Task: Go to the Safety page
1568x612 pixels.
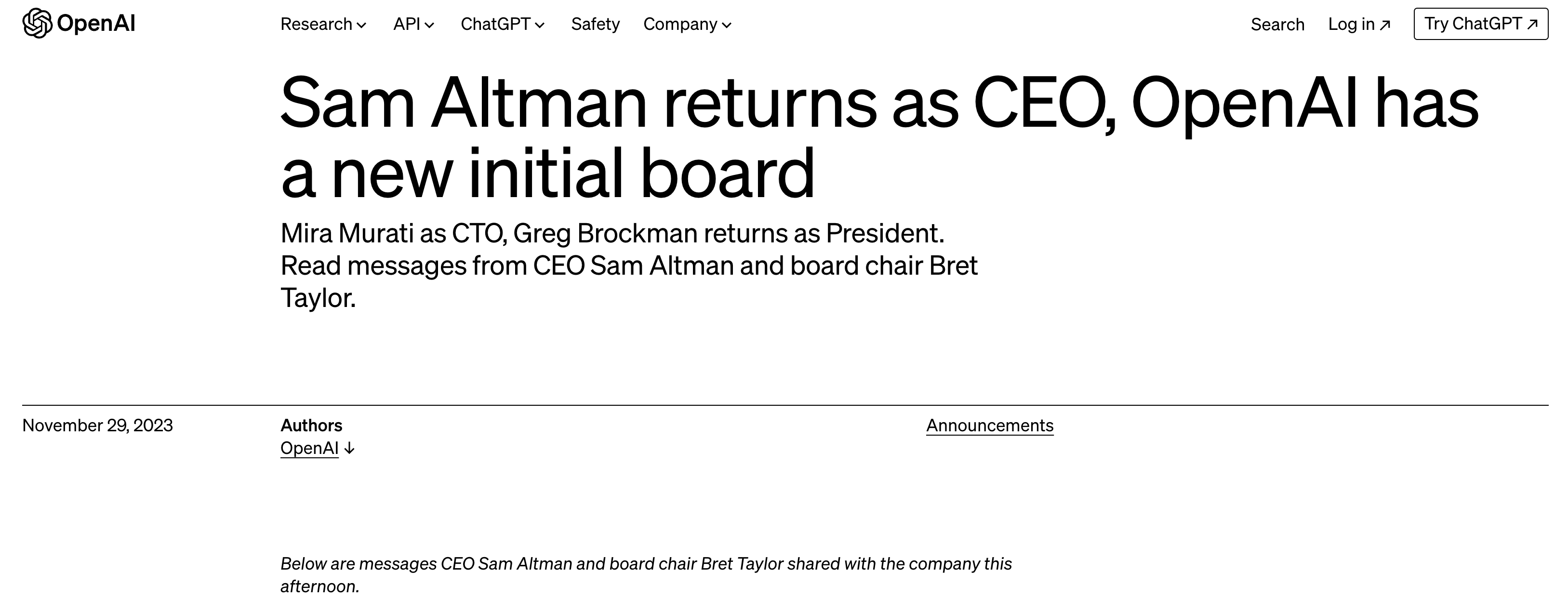Action: tap(595, 25)
